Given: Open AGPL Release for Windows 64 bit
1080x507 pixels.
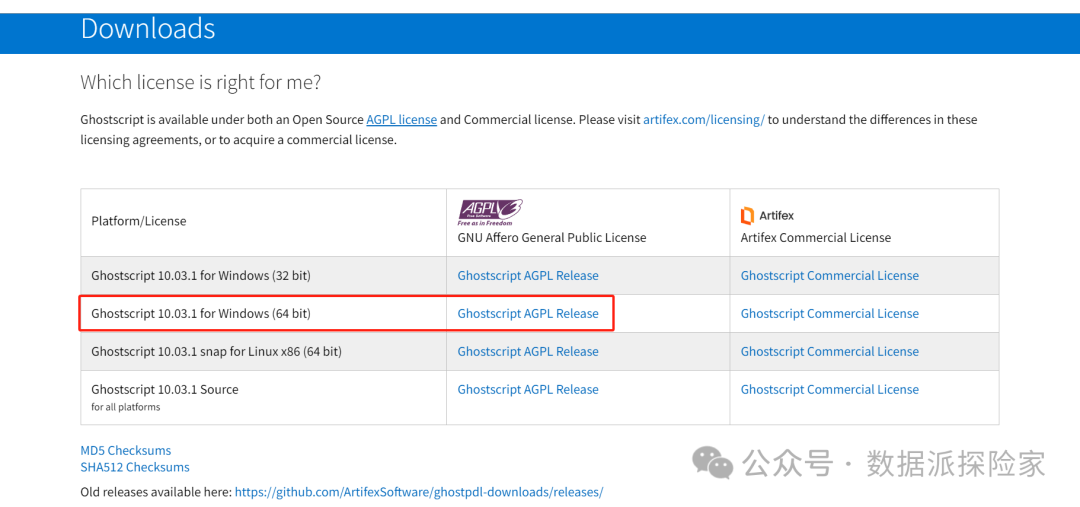Looking at the screenshot, I should coord(528,313).
